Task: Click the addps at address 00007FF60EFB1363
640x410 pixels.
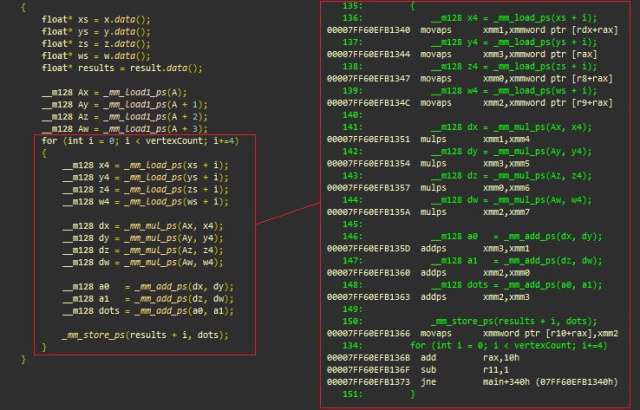Action: pos(428,297)
